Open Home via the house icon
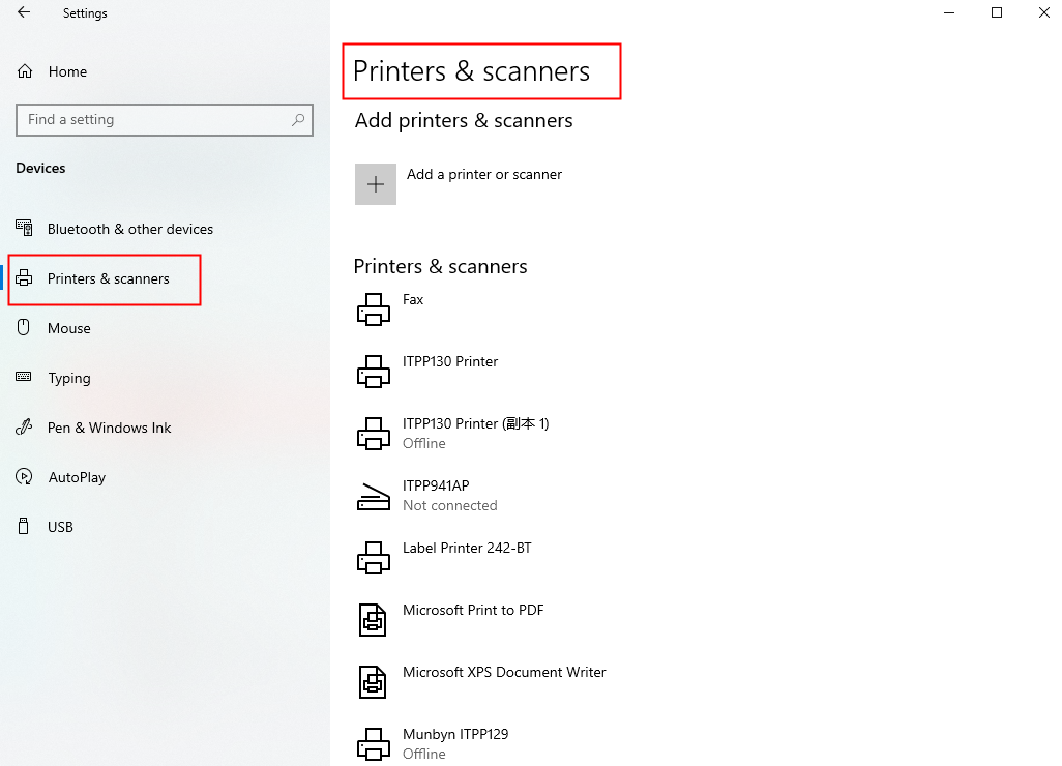Viewport: 1062px width, 766px height. (x=25, y=71)
